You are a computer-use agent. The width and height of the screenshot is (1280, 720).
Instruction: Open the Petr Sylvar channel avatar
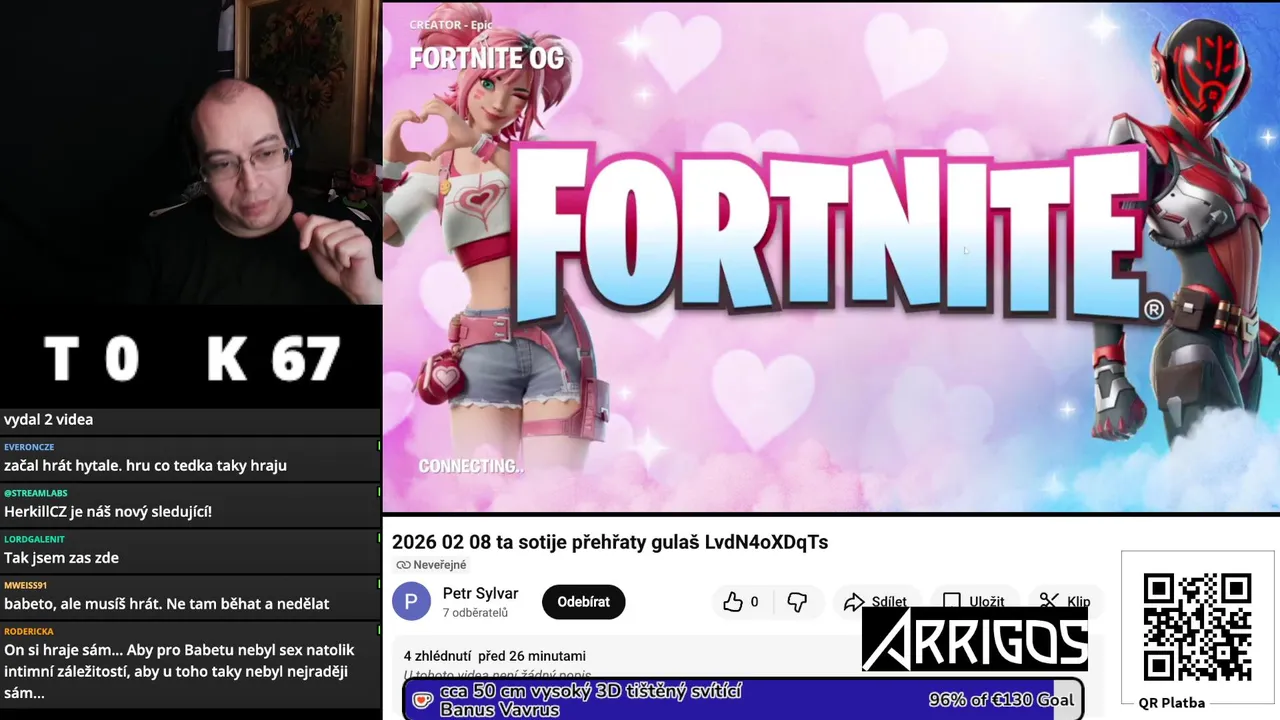[411, 602]
